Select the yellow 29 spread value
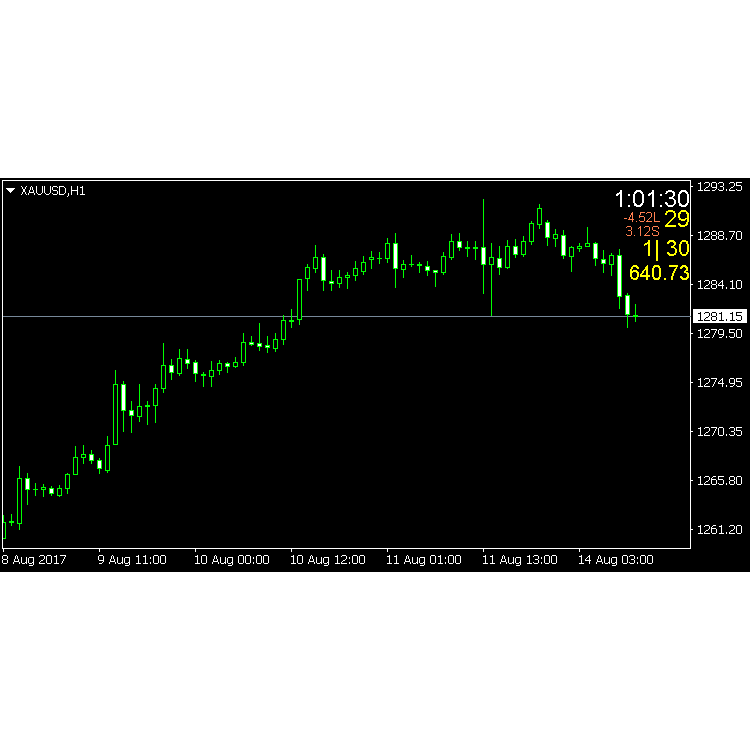 (677, 219)
